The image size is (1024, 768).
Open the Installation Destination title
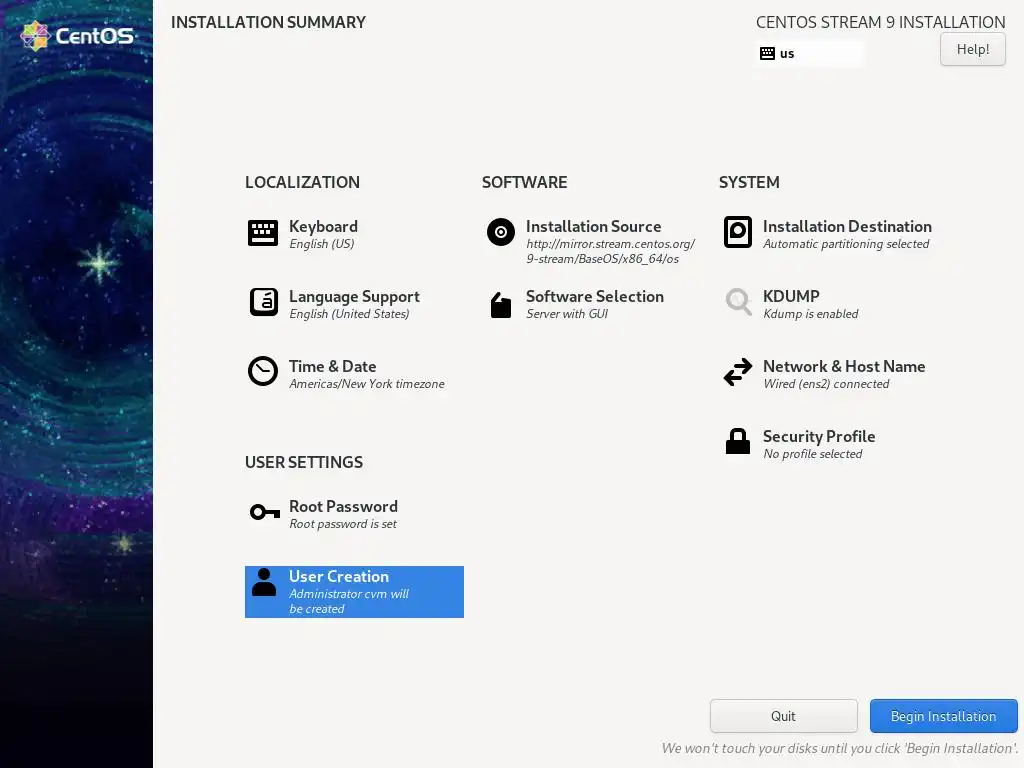point(847,227)
